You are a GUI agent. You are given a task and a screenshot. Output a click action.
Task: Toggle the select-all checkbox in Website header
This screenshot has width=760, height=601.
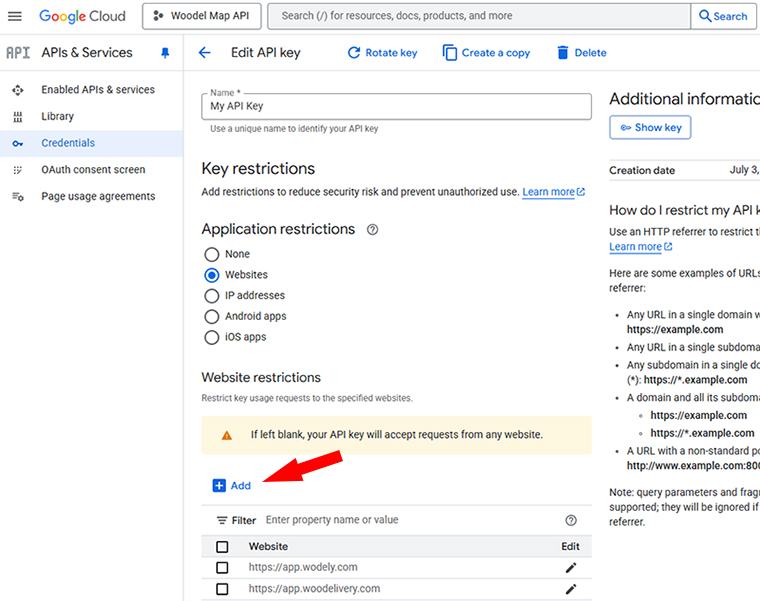point(222,547)
